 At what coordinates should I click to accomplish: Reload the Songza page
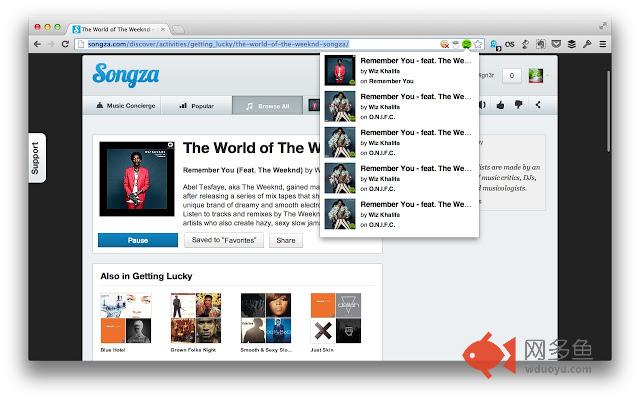[65, 44]
